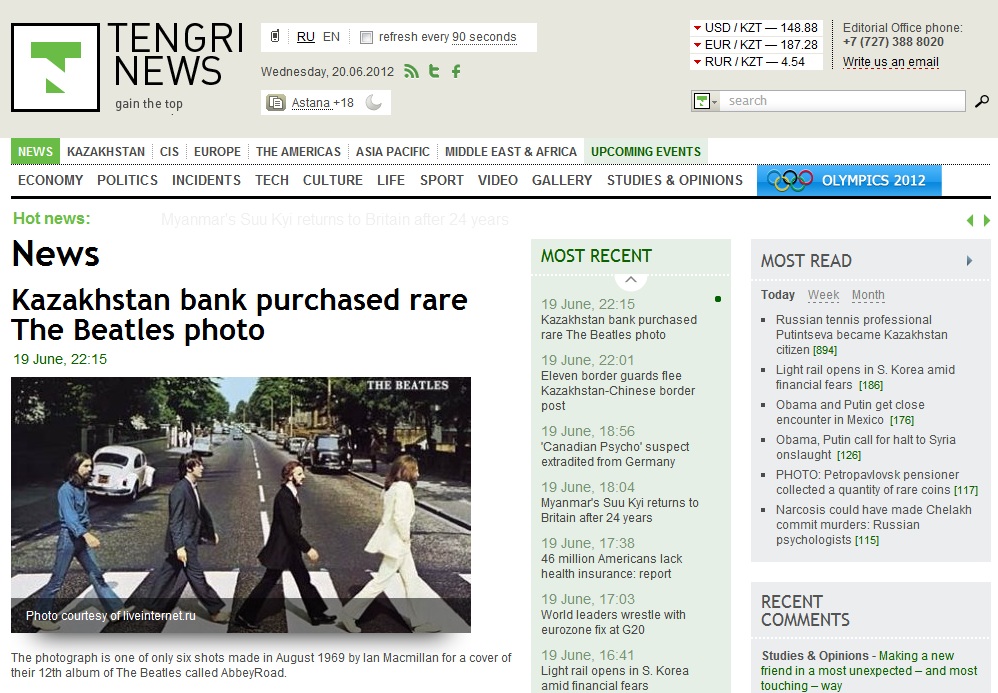Screen dimensions: 998x693
Task: Open the ASIA PACIFIC section
Action: tap(393, 151)
